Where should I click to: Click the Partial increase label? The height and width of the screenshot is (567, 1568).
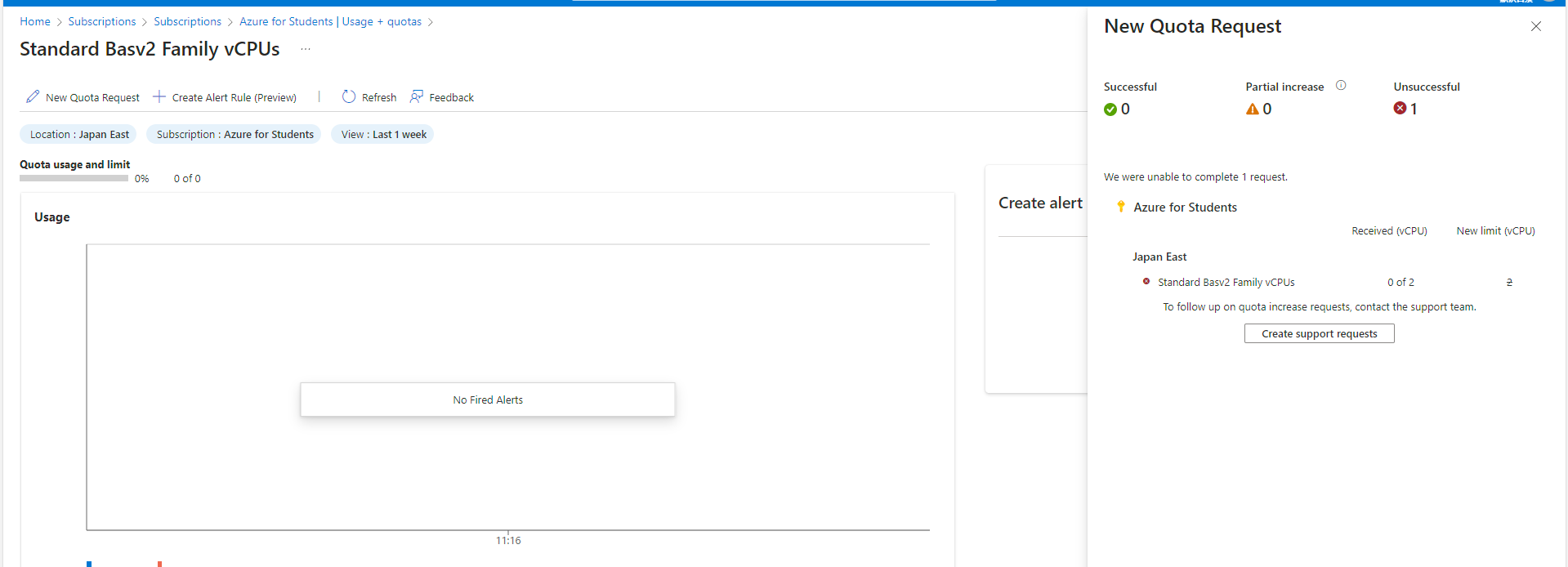(1284, 87)
